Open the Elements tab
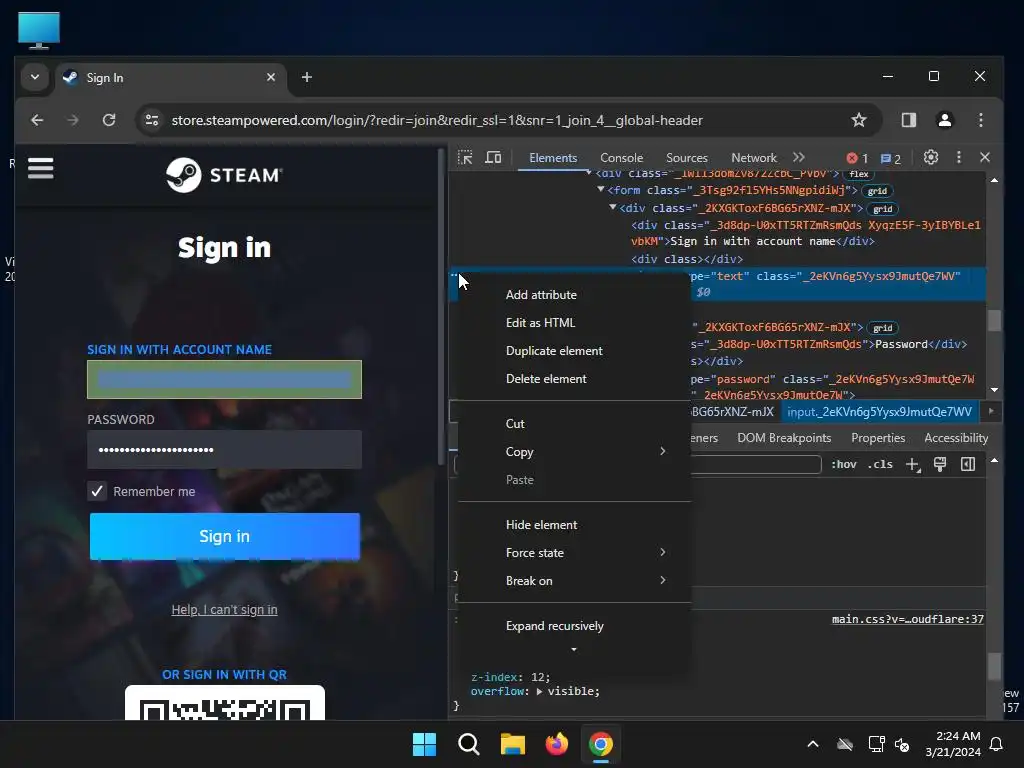 point(553,157)
